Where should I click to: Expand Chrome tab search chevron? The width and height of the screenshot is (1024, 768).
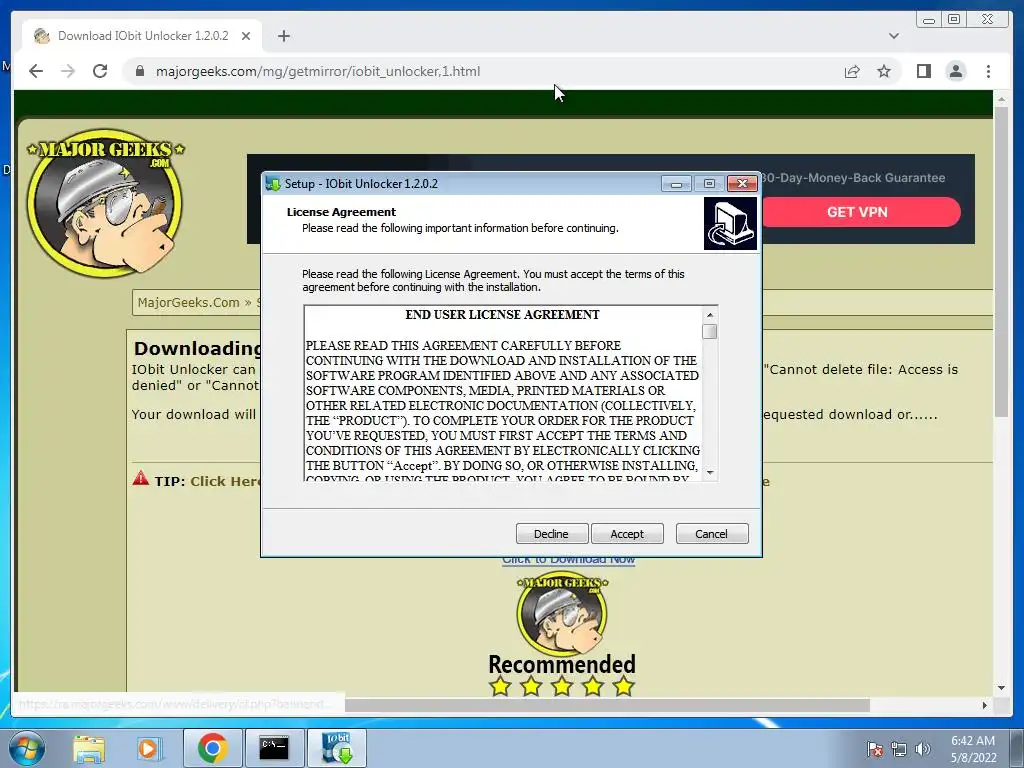click(x=894, y=36)
